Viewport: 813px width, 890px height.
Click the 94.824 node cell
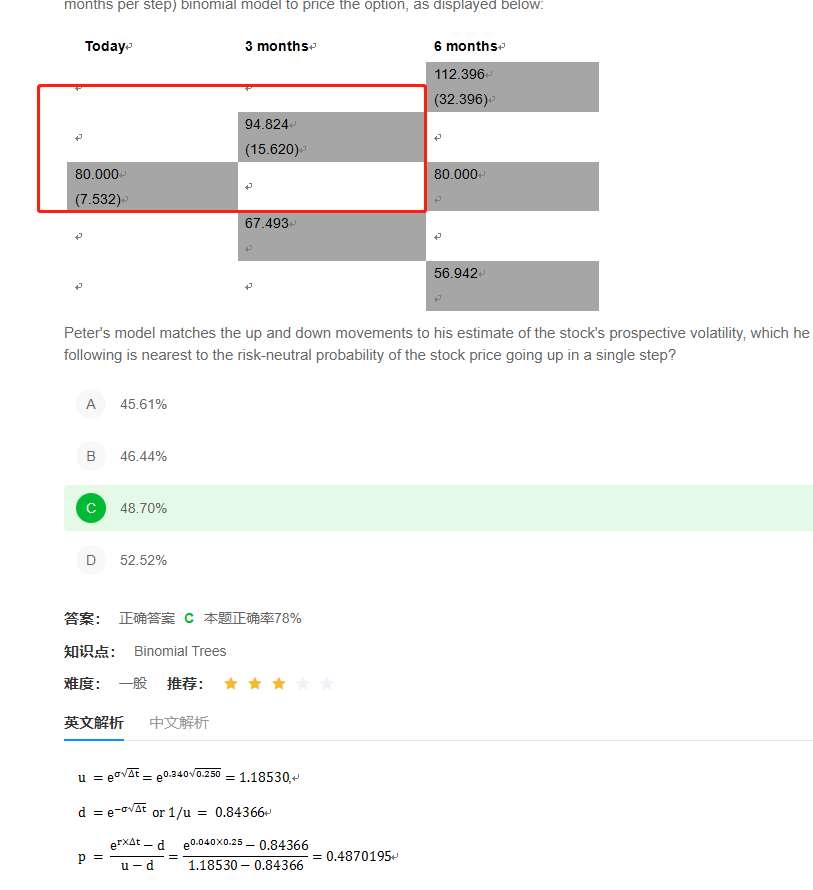(x=332, y=137)
